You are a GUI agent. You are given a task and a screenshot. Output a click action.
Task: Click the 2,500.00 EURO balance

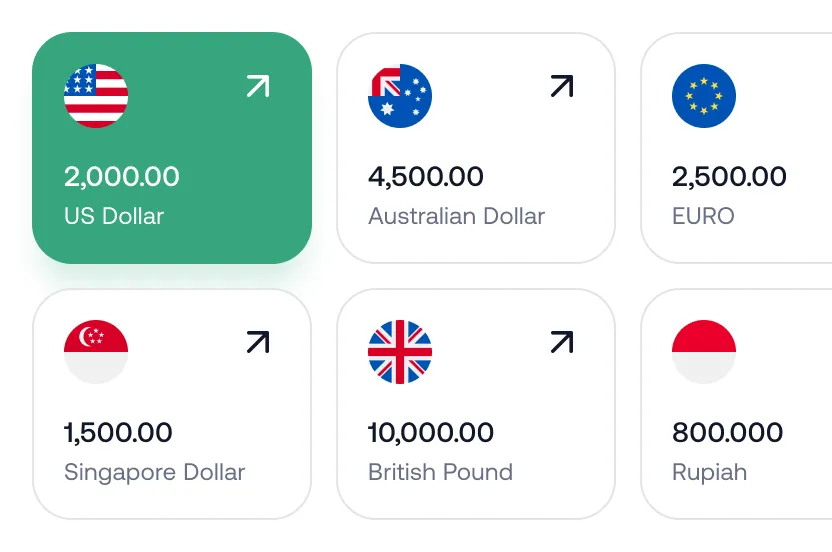click(729, 177)
